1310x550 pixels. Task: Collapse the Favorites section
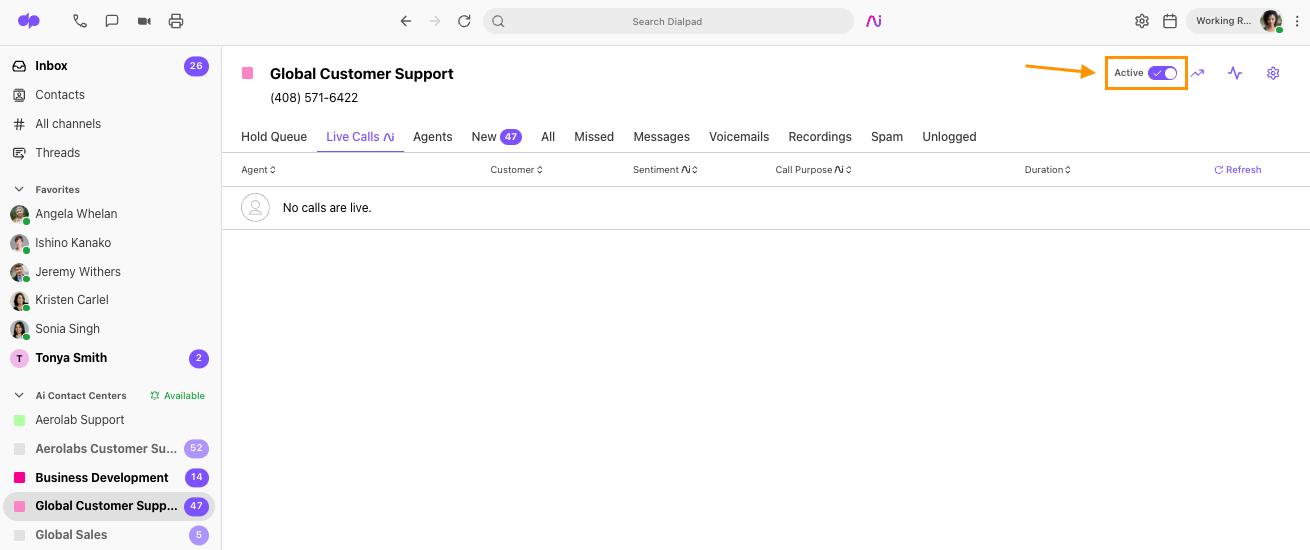coord(19,189)
